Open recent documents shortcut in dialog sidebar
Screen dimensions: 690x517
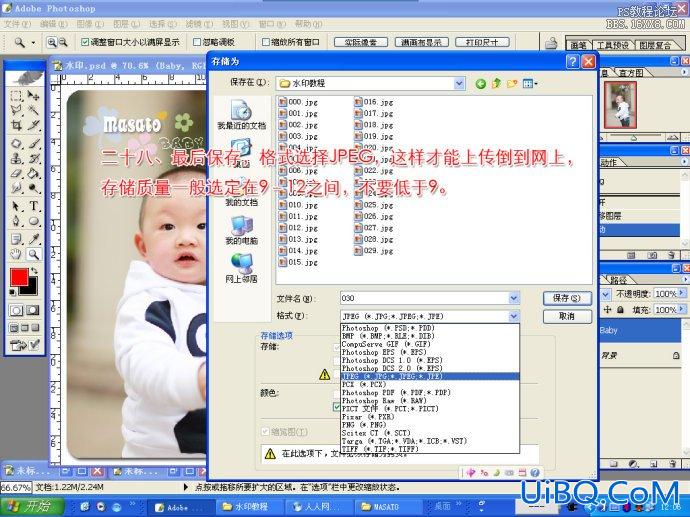click(x=241, y=114)
